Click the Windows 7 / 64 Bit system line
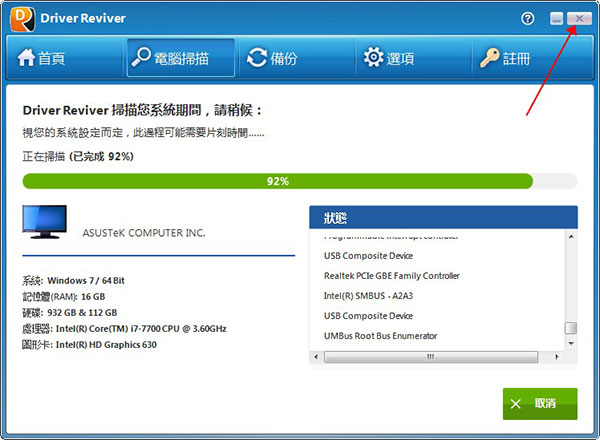The width and height of the screenshot is (600, 440). click(73, 280)
